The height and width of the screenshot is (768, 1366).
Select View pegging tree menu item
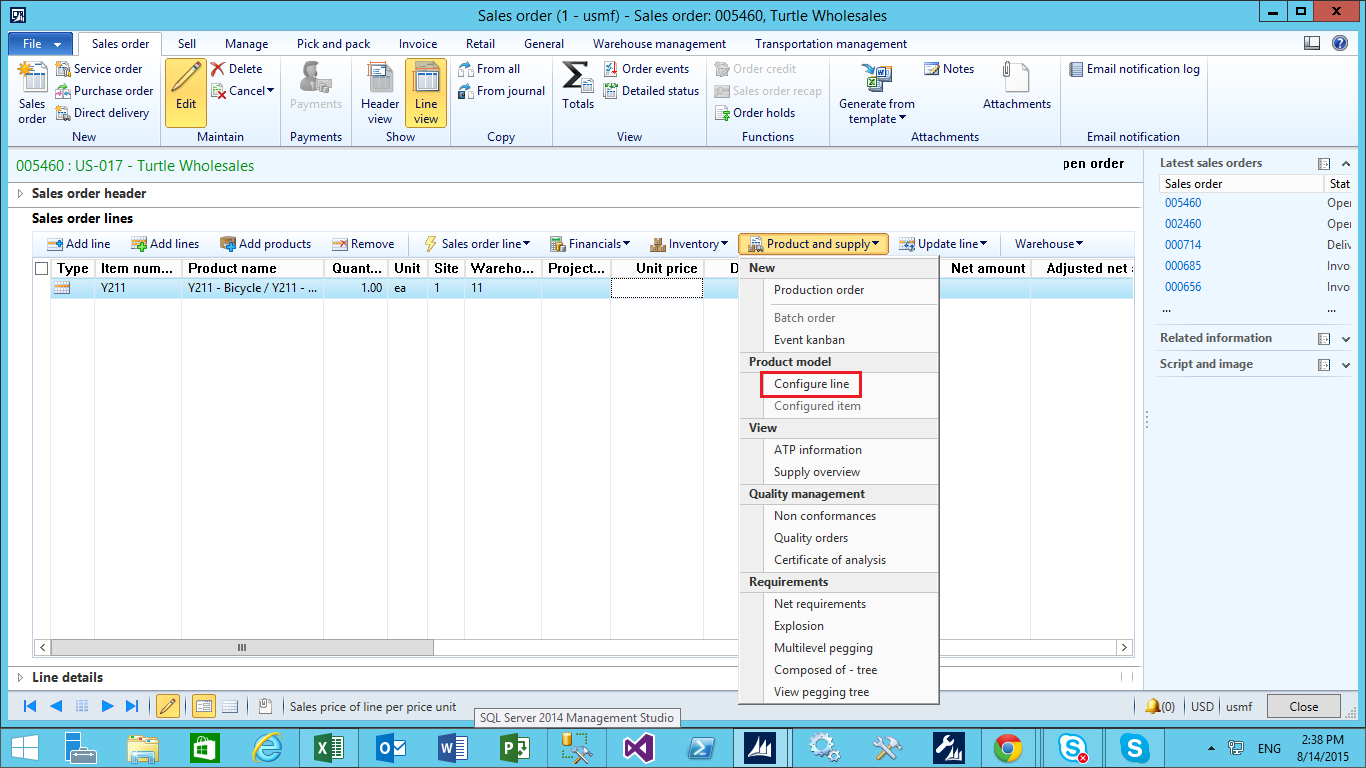(x=821, y=692)
